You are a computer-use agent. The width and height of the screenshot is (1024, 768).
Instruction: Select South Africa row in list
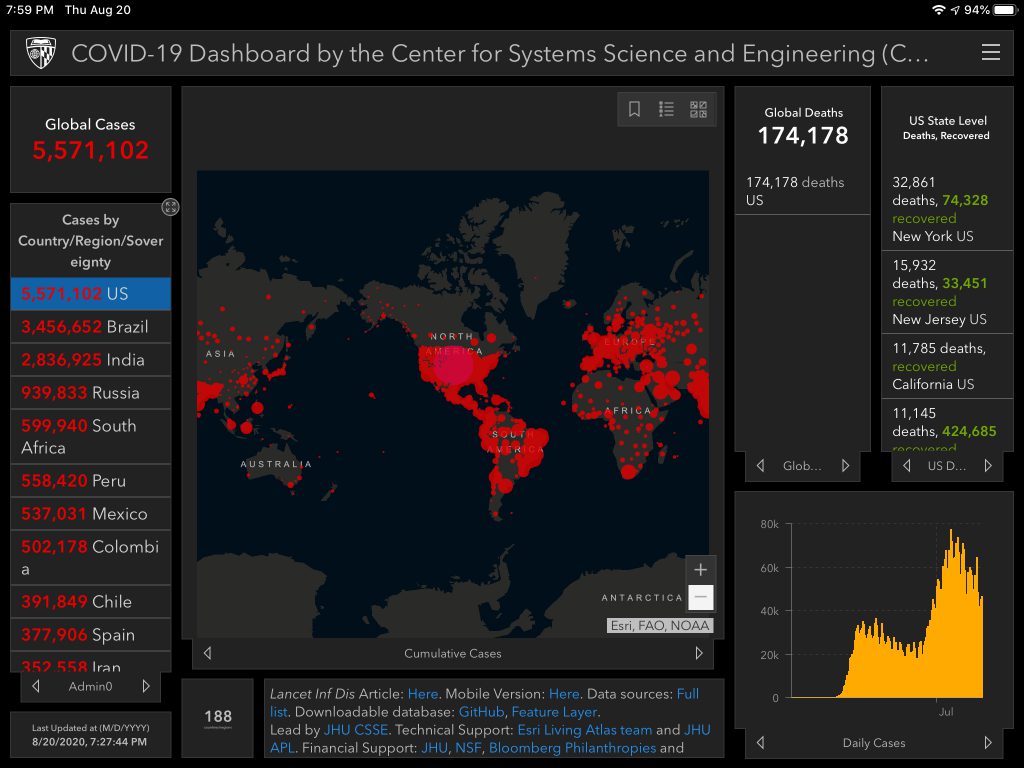coord(91,436)
